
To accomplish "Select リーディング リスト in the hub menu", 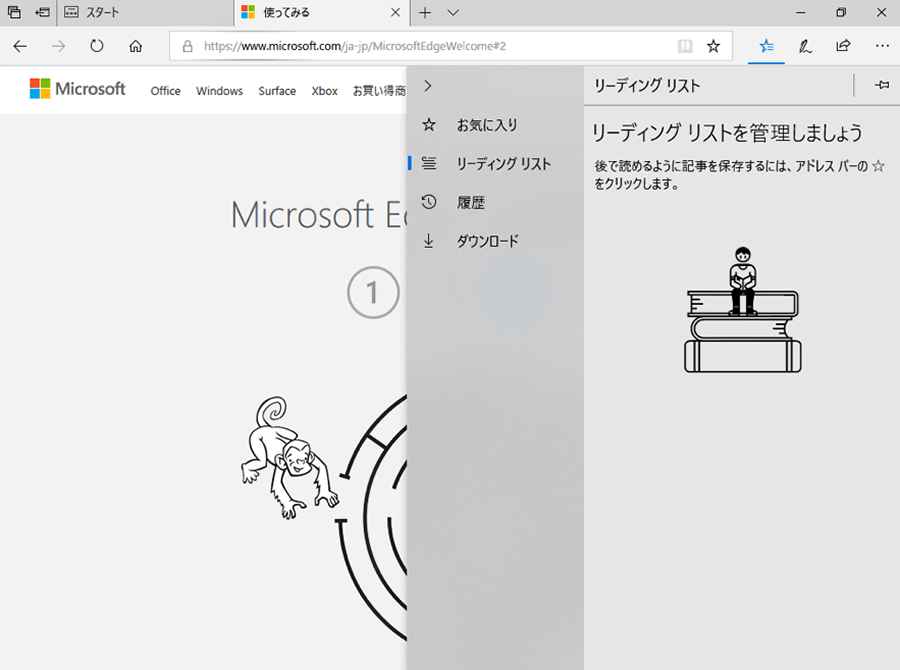I will (x=495, y=164).
